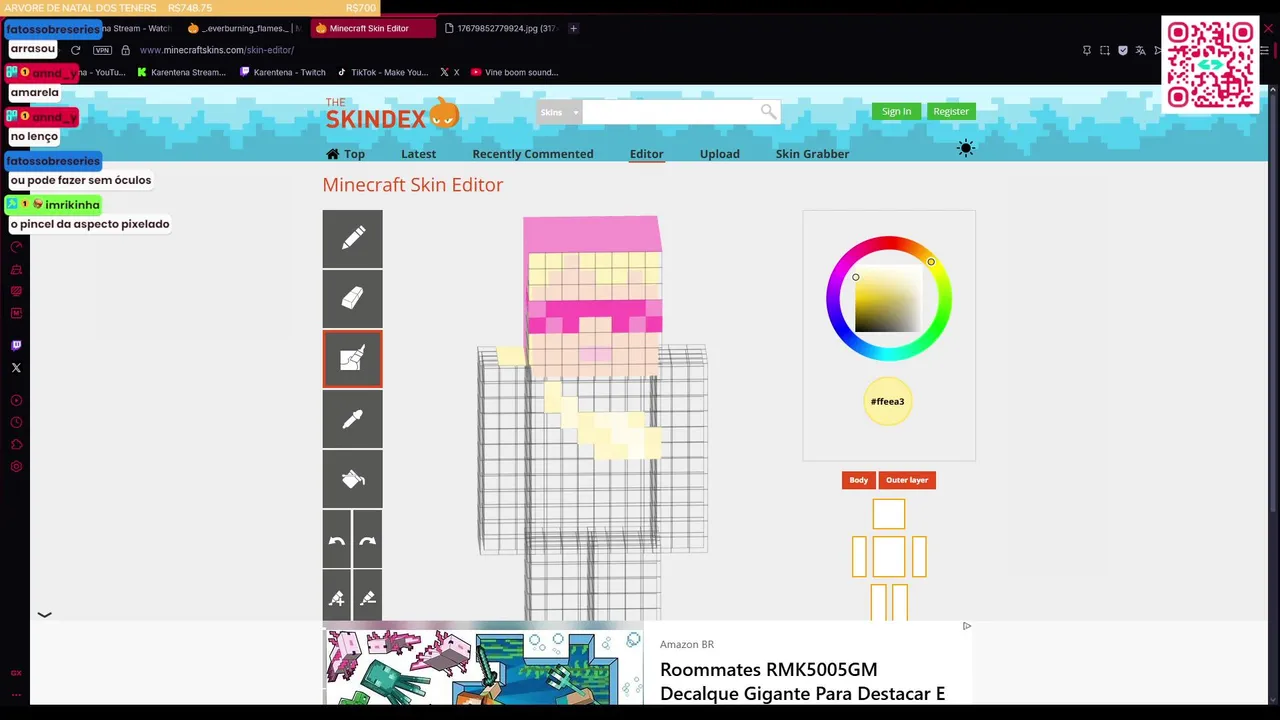This screenshot has height=720, width=1280.
Task: Open the Skins search category dropdown
Action: point(559,112)
